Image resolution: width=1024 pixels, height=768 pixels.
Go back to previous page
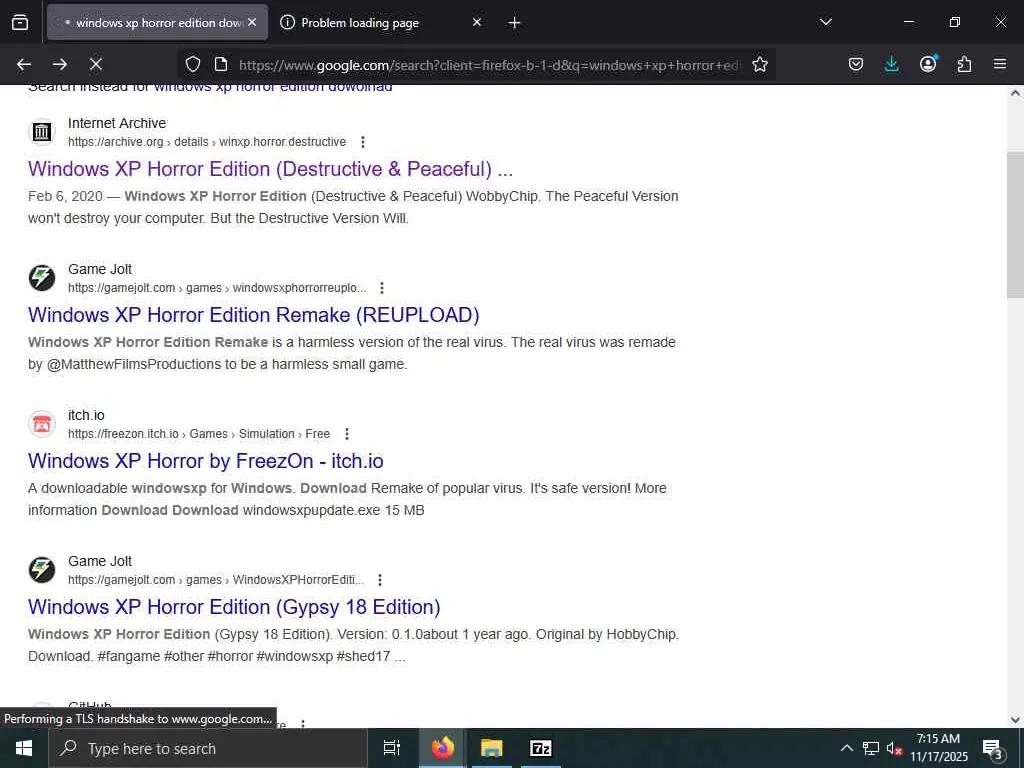click(x=24, y=64)
